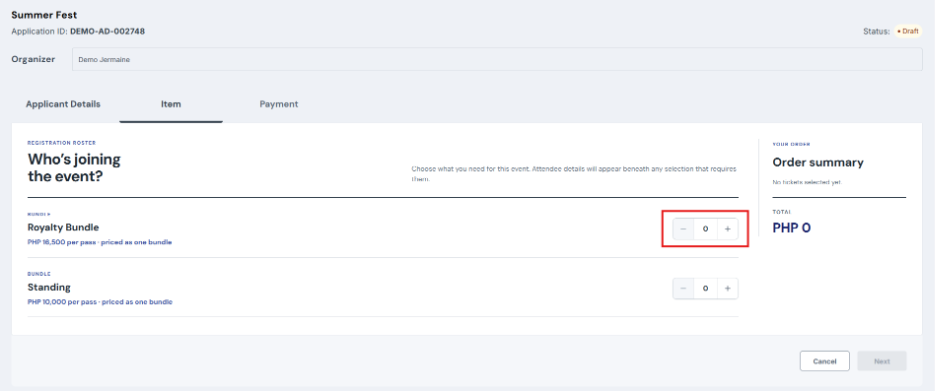The height and width of the screenshot is (391, 936).
Task: Select the Item tab
Action: click(x=171, y=104)
